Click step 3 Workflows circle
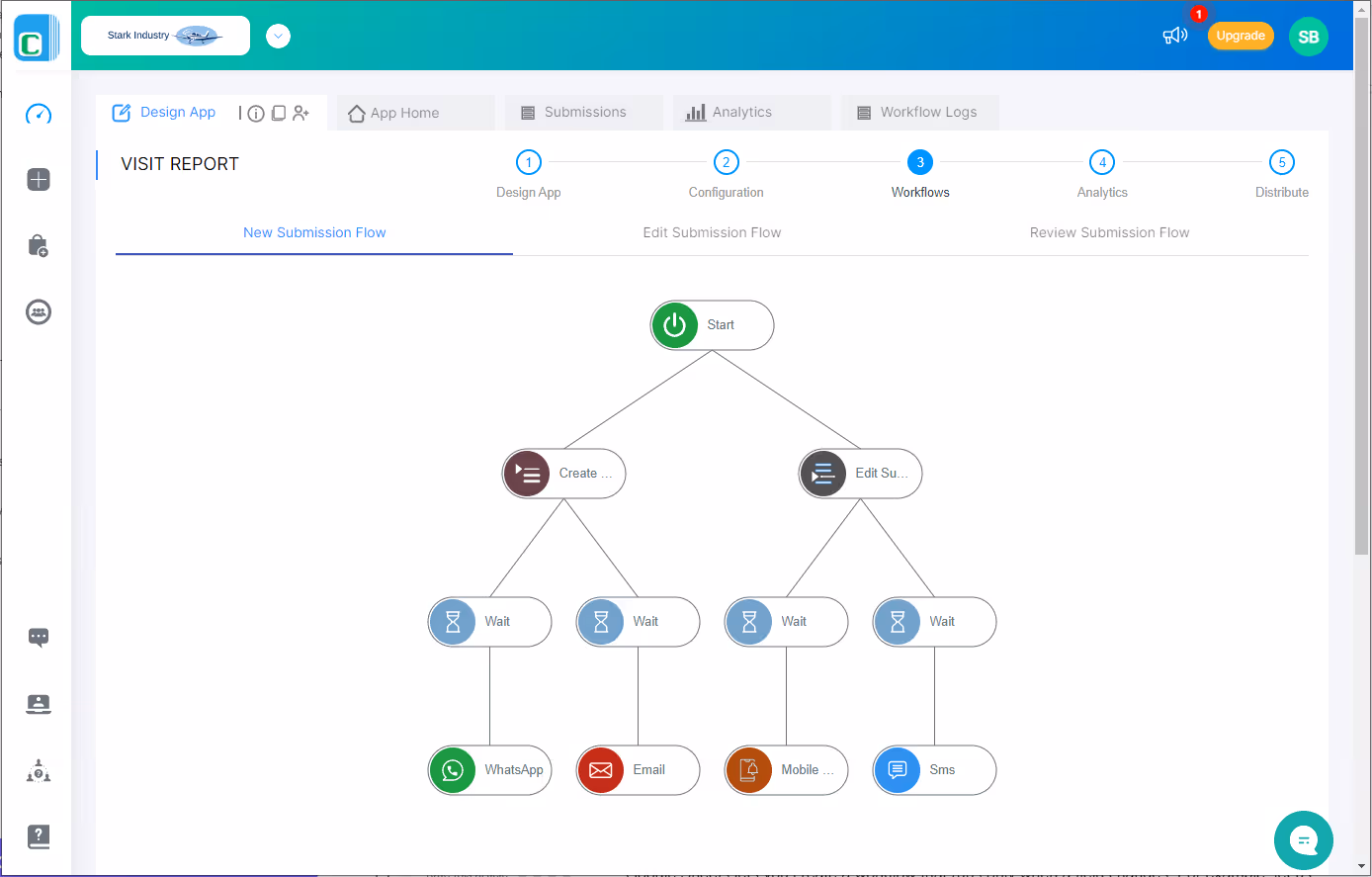Viewport: 1372px width, 877px height. [x=920, y=162]
